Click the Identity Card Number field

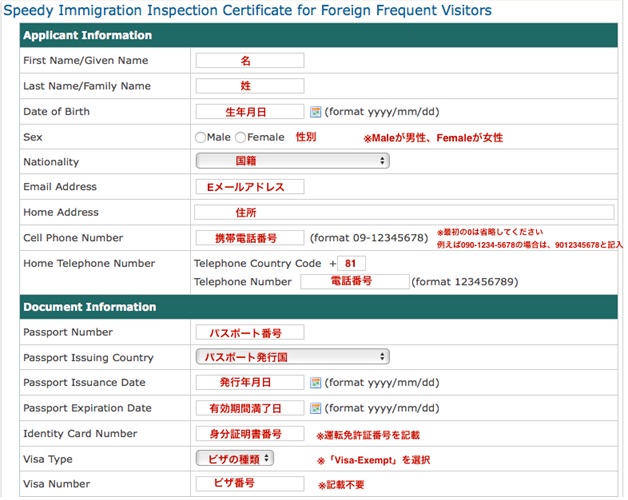click(250, 434)
